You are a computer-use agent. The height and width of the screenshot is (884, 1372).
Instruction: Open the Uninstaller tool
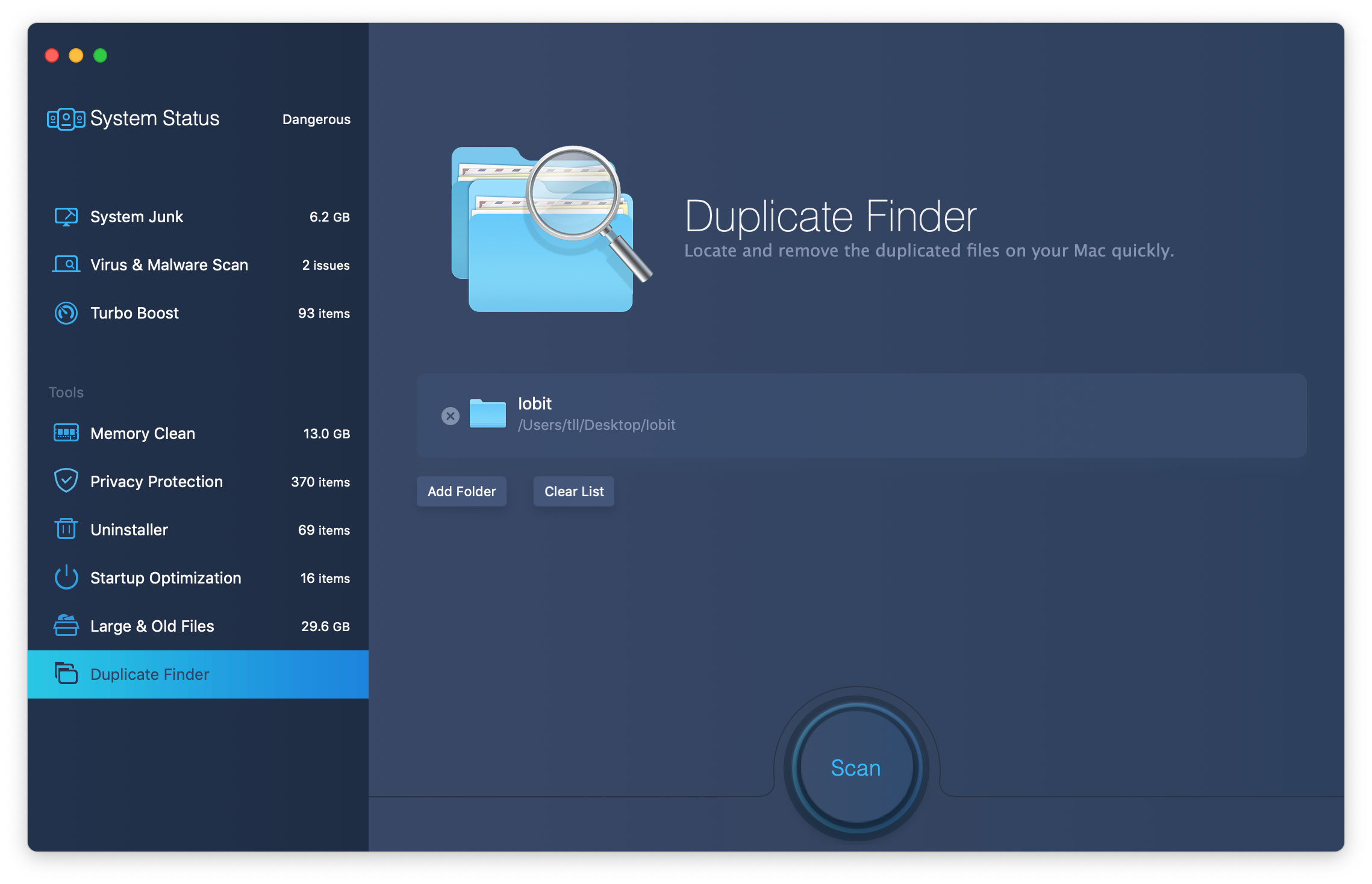pyautogui.click(x=128, y=529)
